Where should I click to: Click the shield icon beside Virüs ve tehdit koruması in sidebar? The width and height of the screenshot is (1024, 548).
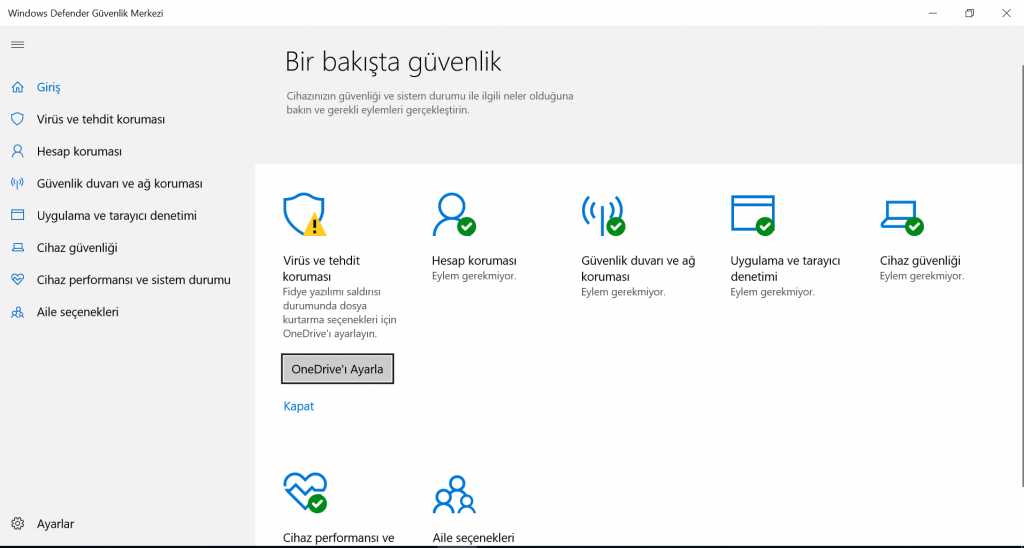click(18, 119)
